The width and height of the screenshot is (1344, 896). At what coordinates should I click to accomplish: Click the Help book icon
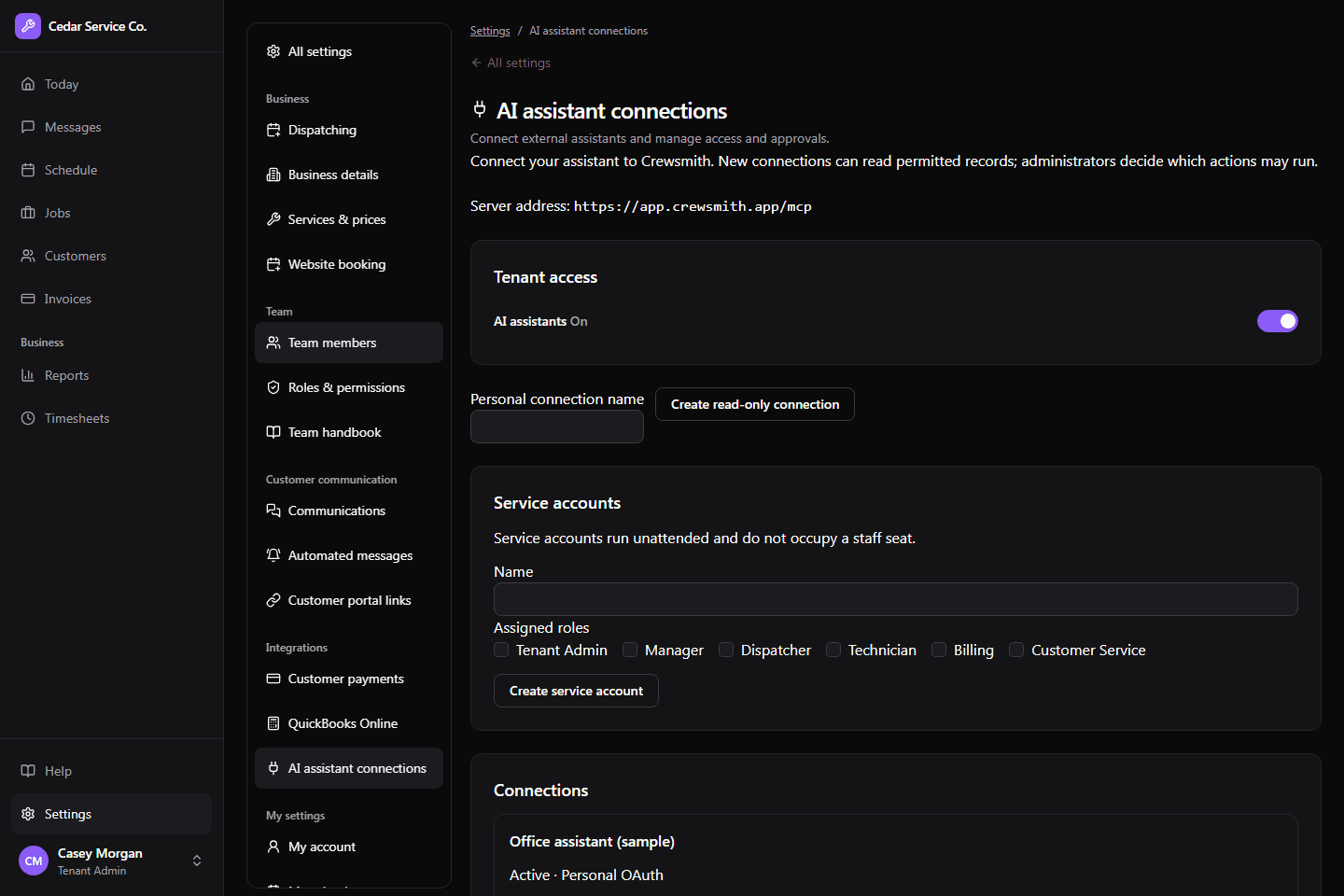[28, 771]
